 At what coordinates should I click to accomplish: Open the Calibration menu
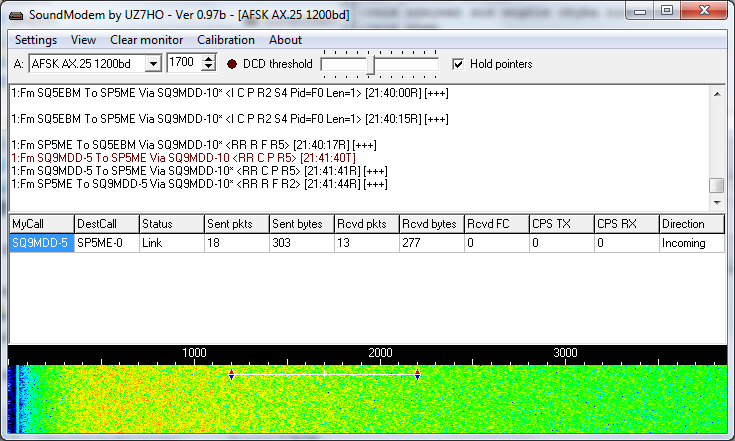tap(226, 40)
